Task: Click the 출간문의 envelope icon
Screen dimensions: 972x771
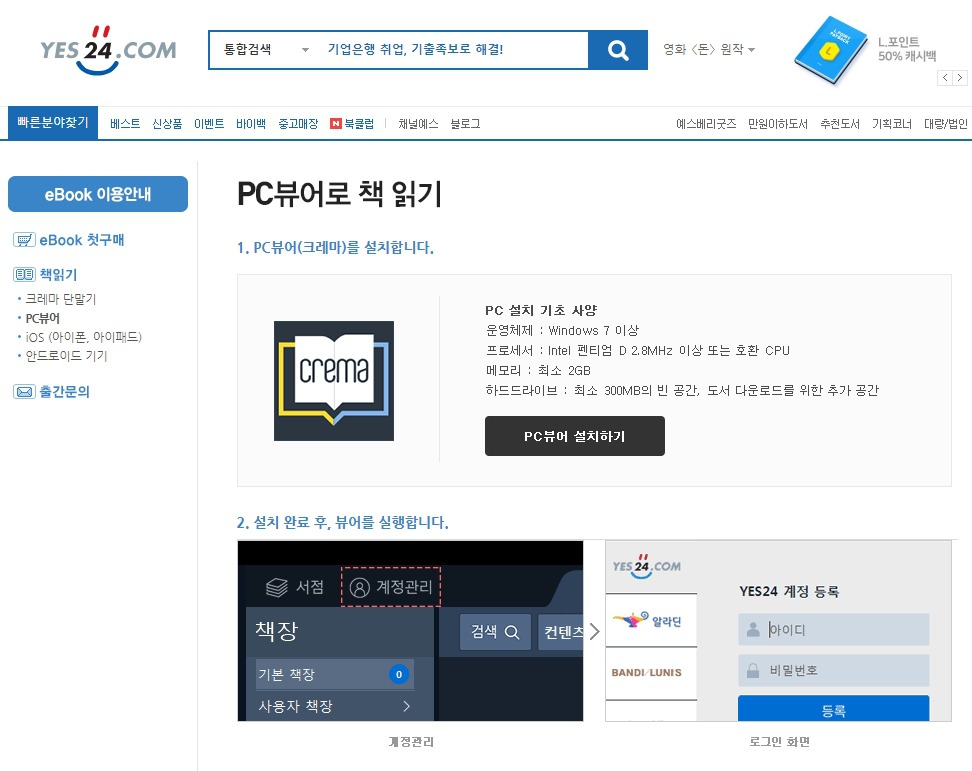Action: (24, 392)
